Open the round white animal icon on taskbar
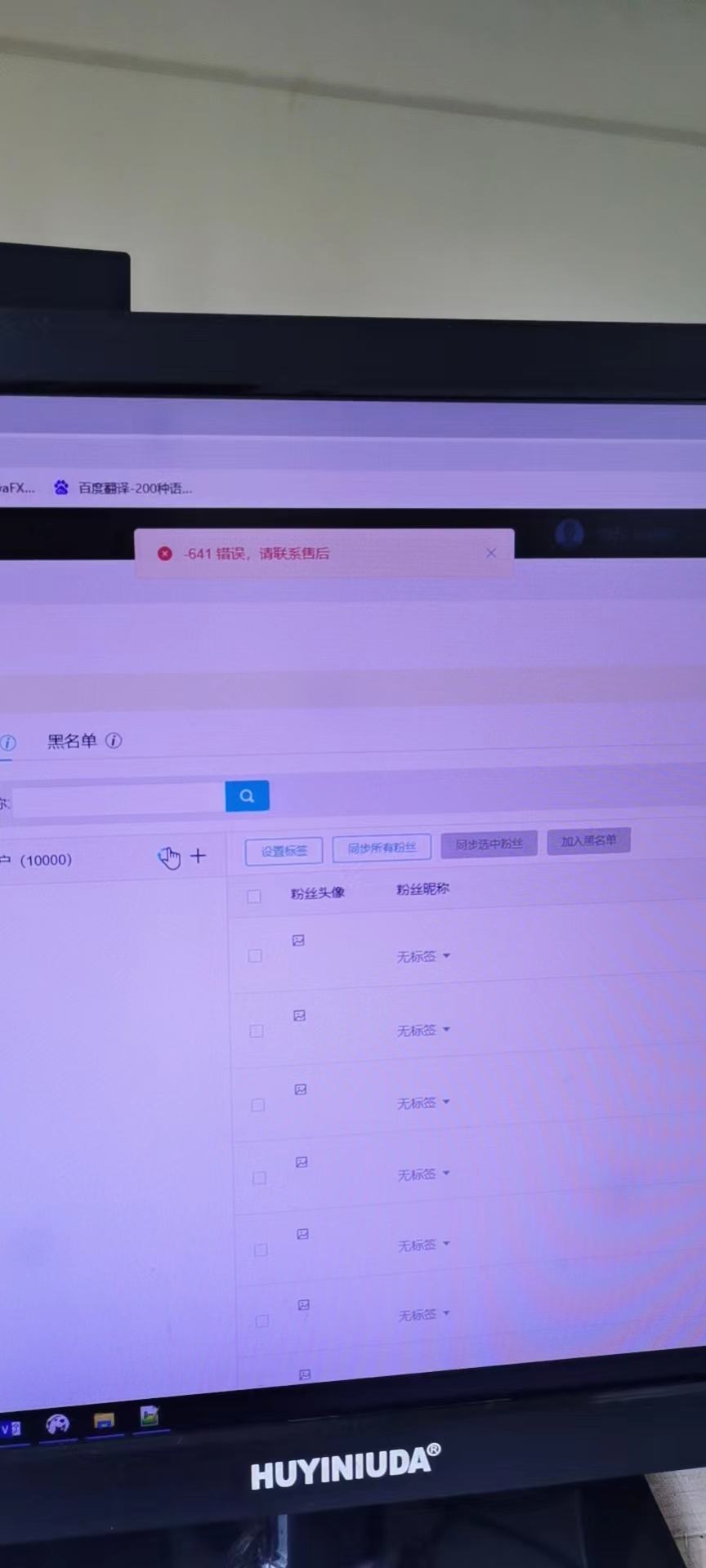The image size is (706, 1568). click(x=57, y=1425)
